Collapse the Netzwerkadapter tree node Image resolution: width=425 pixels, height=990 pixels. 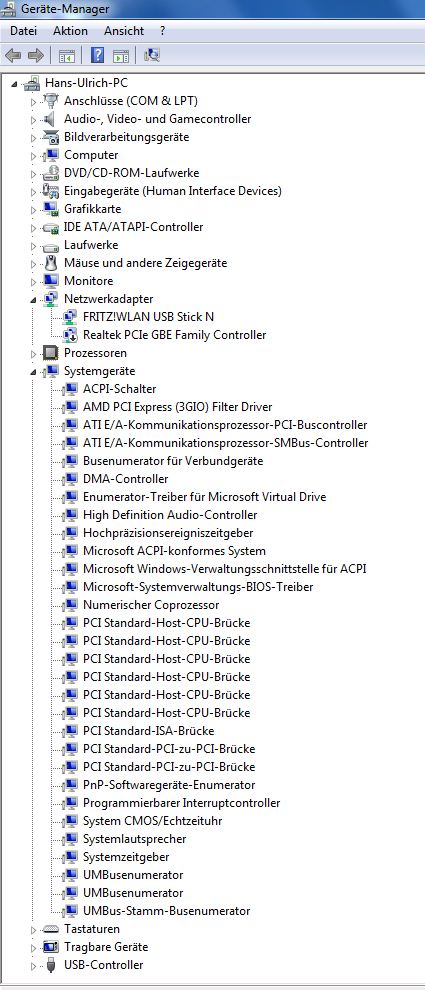pos(33,300)
